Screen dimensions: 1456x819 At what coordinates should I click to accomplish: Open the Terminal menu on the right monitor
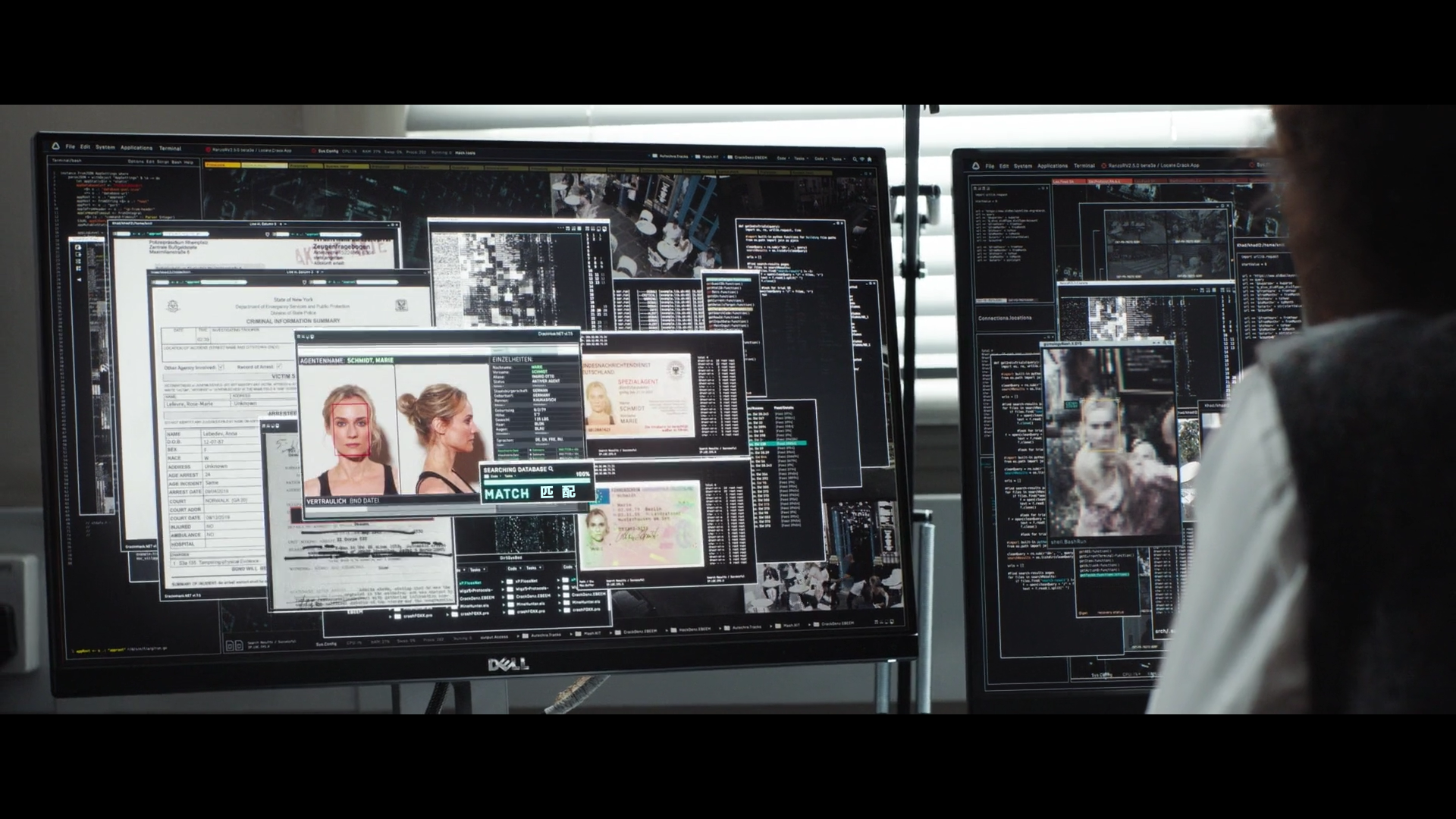pyautogui.click(x=1084, y=165)
